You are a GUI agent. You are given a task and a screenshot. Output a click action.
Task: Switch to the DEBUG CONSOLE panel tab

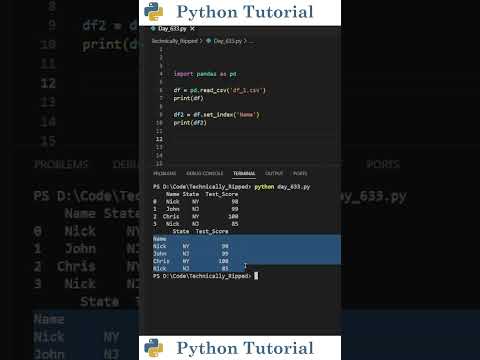(204, 173)
